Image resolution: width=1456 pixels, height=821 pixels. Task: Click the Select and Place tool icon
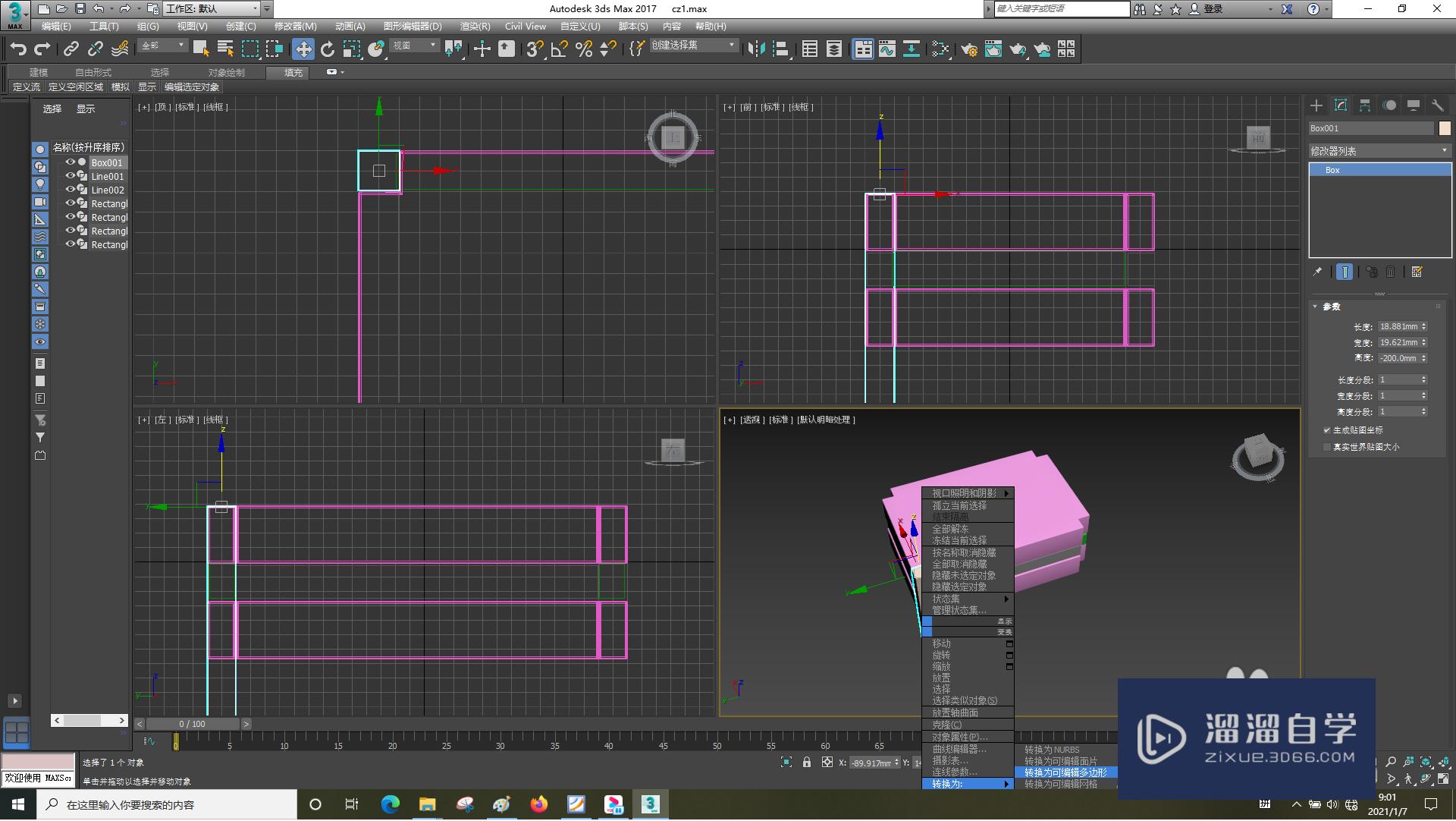point(376,49)
